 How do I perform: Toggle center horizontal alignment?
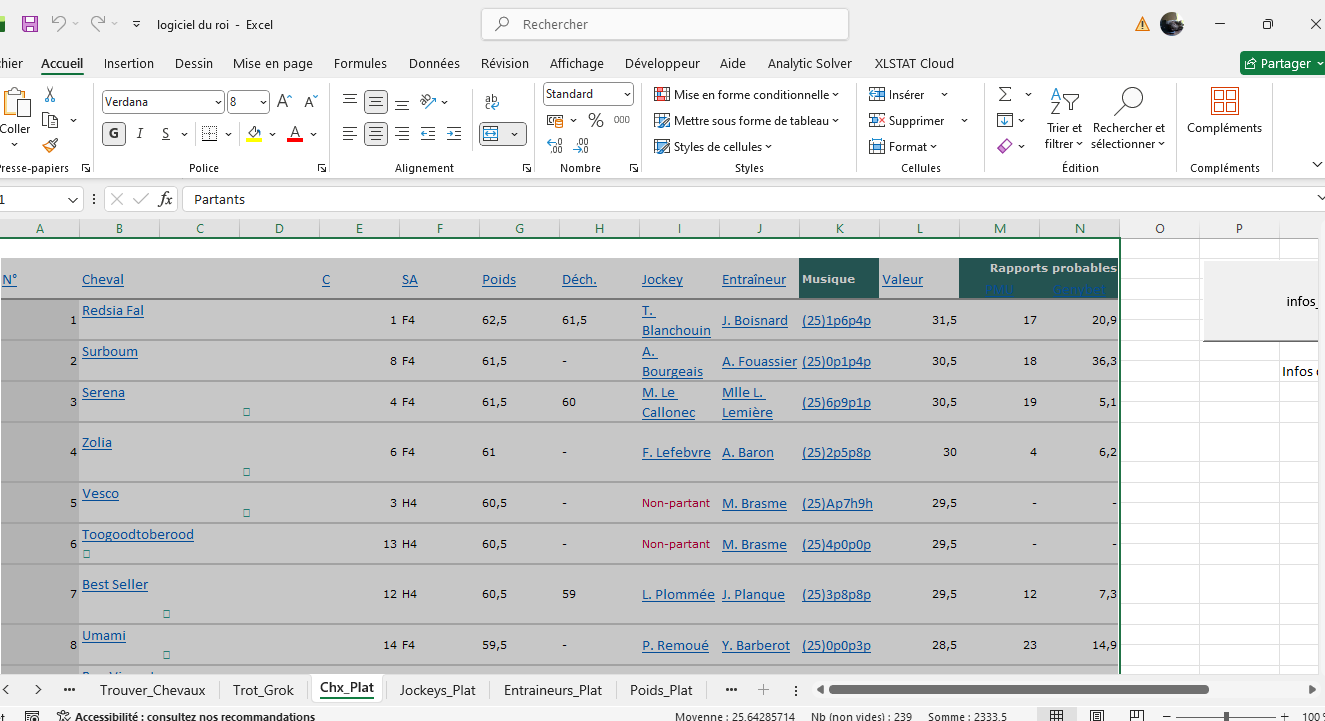[x=376, y=133]
